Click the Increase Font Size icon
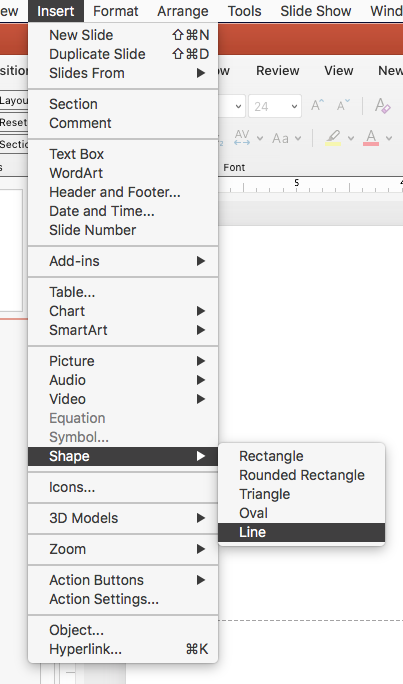The width and height of the screenshot is (403, 684). (x=317, y=106)
